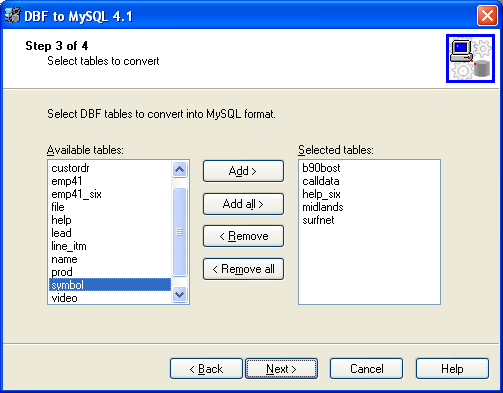This screenshot has height=393, width=503.
Task: Open Help for this step
Action: (452, 369)
